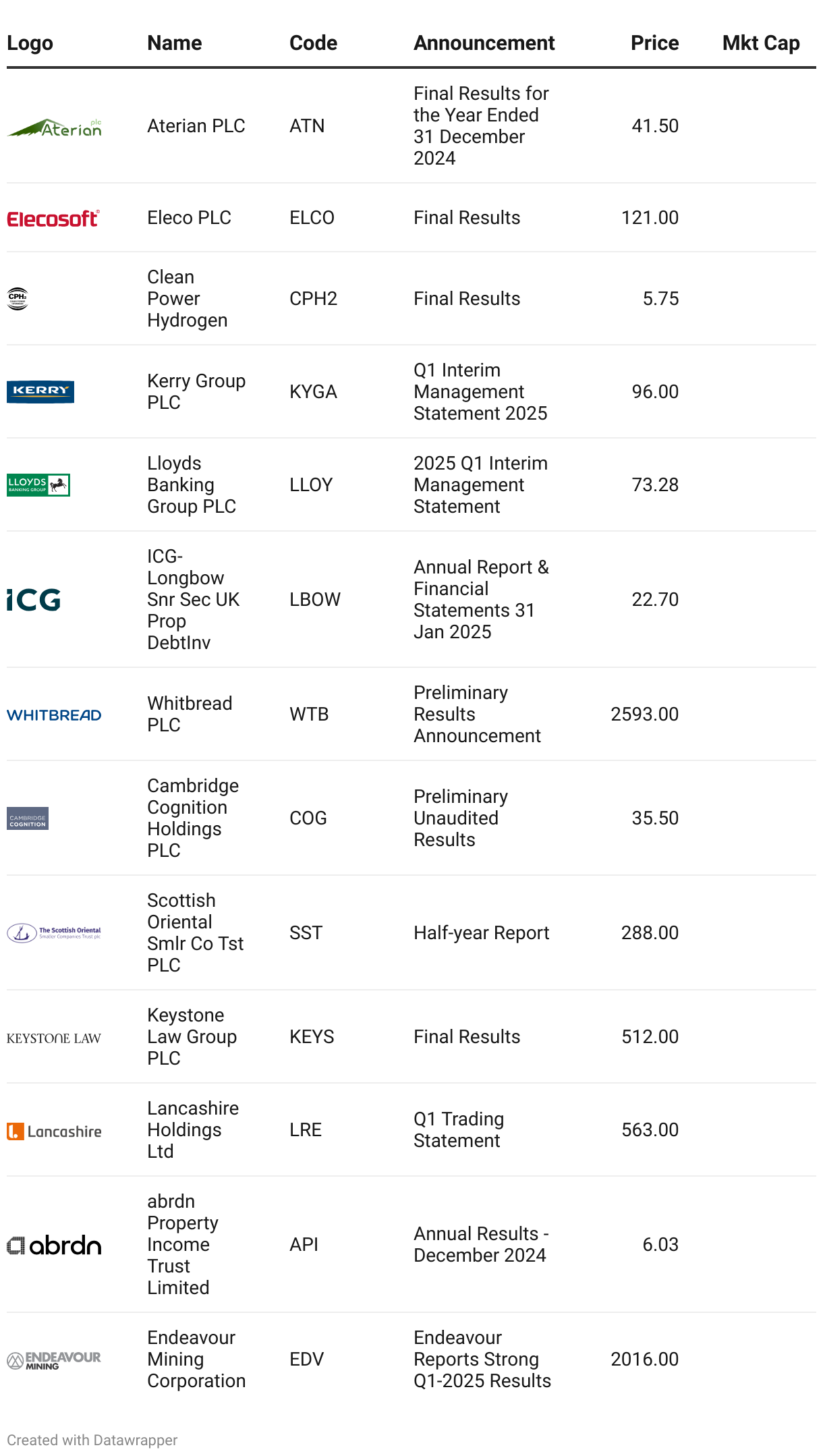The image size is (823, 1456).
Task: Click the Whitbread logo
Action: pos(54,715)
